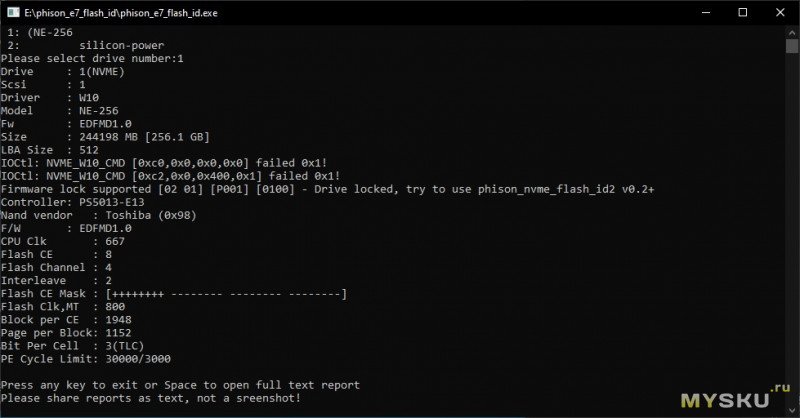Click the 'Press any key to exit' prompt

pos(180,384)
